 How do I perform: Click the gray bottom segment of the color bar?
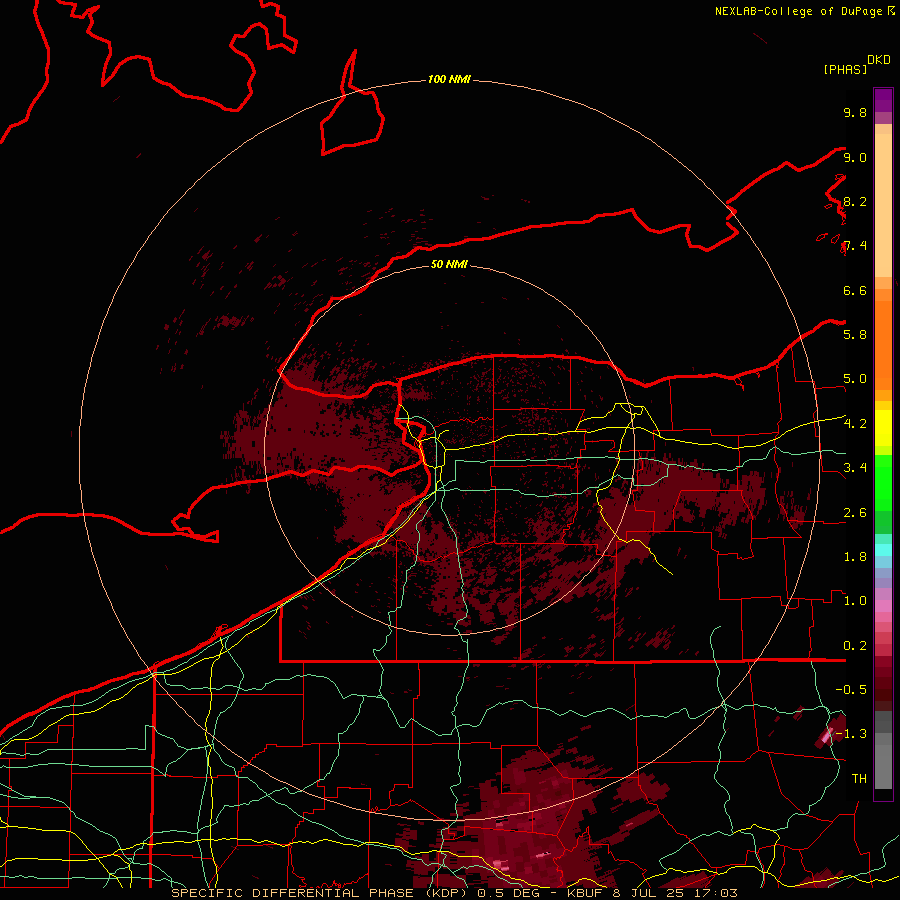click(883, 766)
